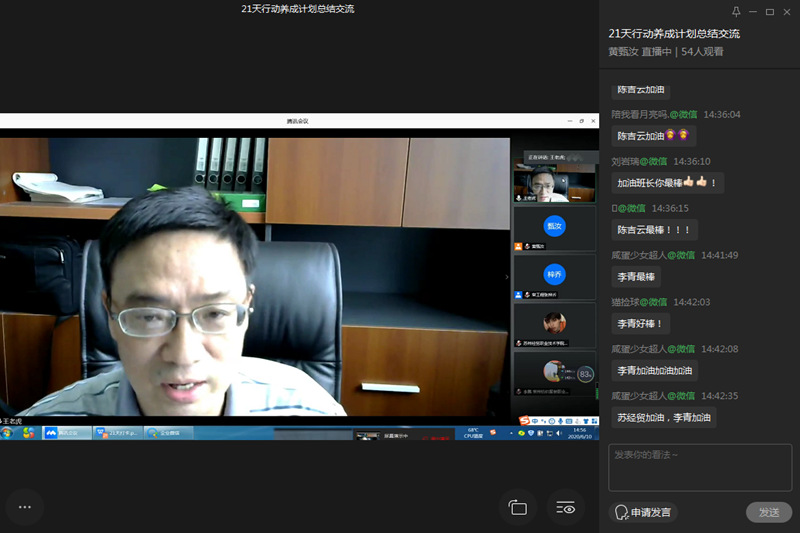
Task: Select the participant tile with 83% overlay
Action: click(555, 374)
